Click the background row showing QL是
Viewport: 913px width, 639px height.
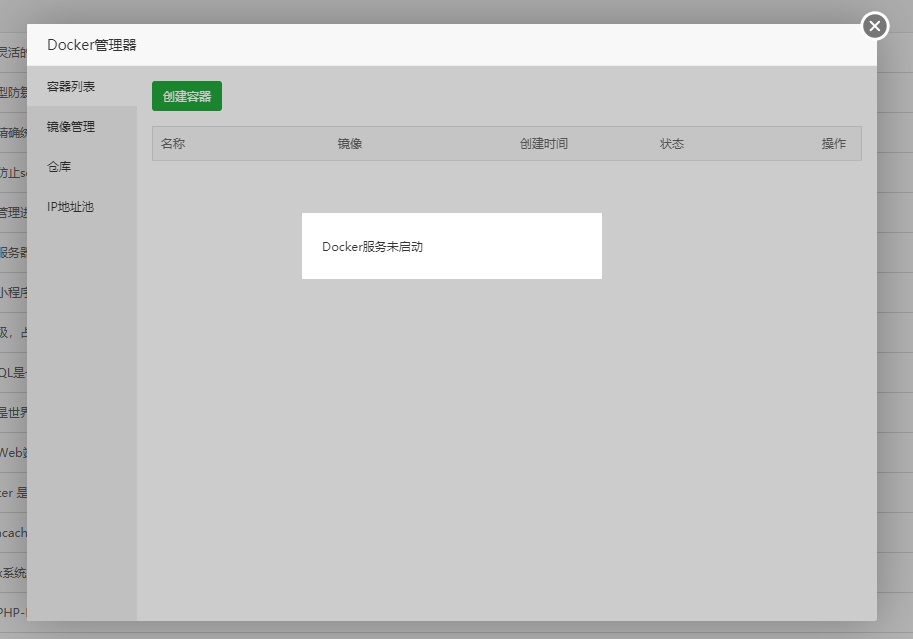pyautogui.click(x=13, y=373)
